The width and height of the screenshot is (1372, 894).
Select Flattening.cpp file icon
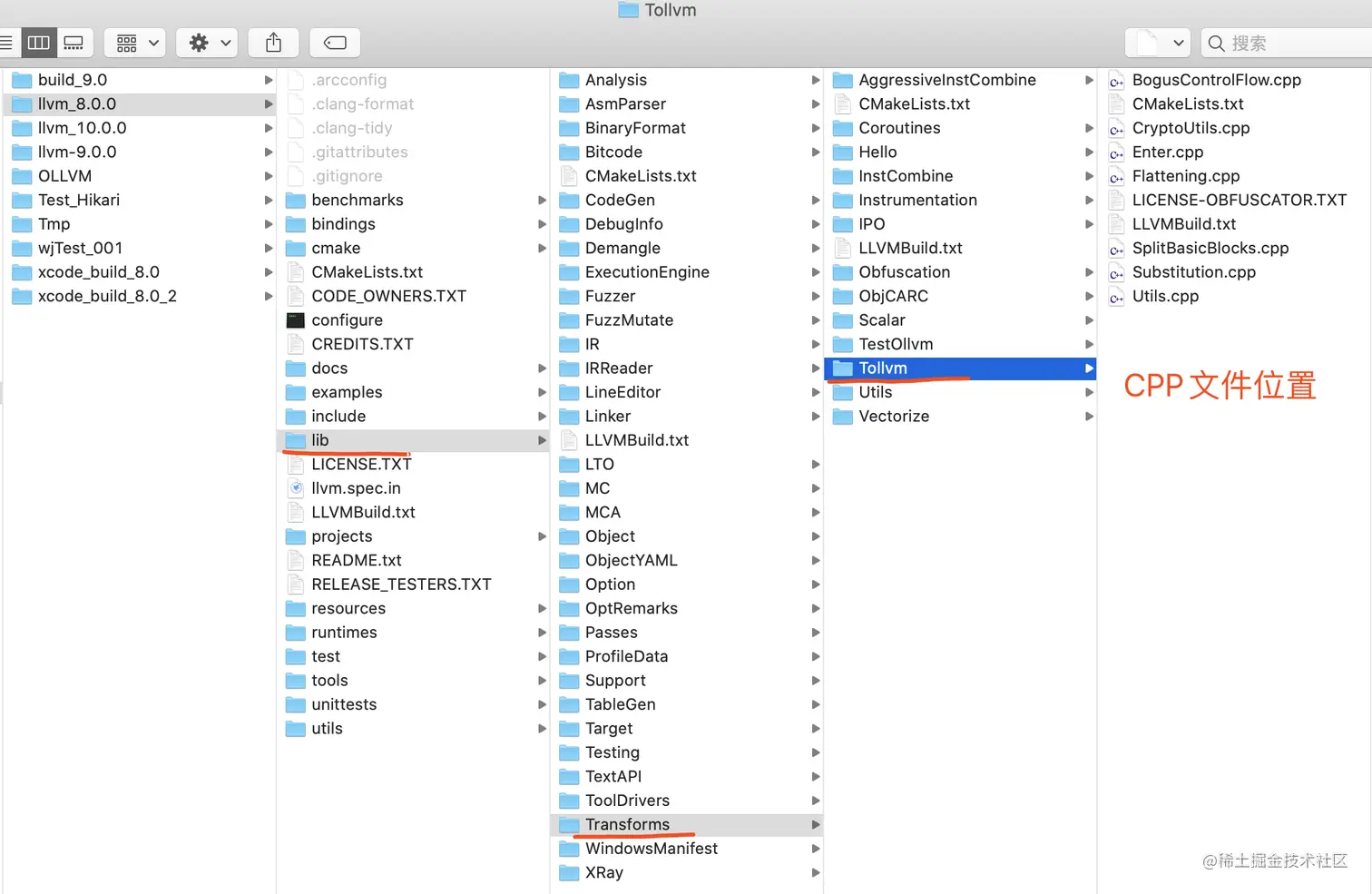point(1117,176)
